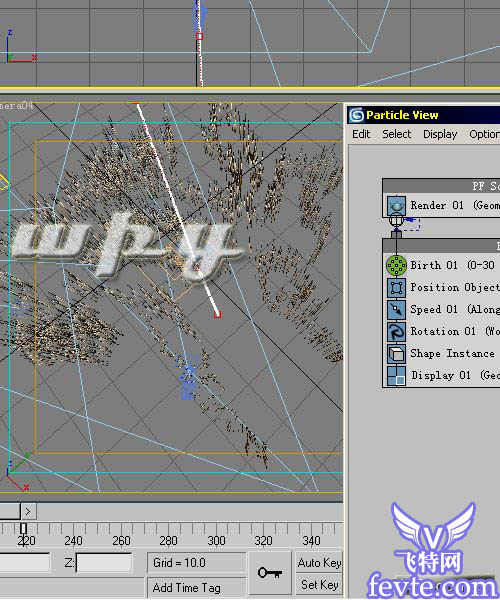This screenshot has width=500, height=600.
Task: Select the Shape Instance operator text
Action: pos(453,354)
